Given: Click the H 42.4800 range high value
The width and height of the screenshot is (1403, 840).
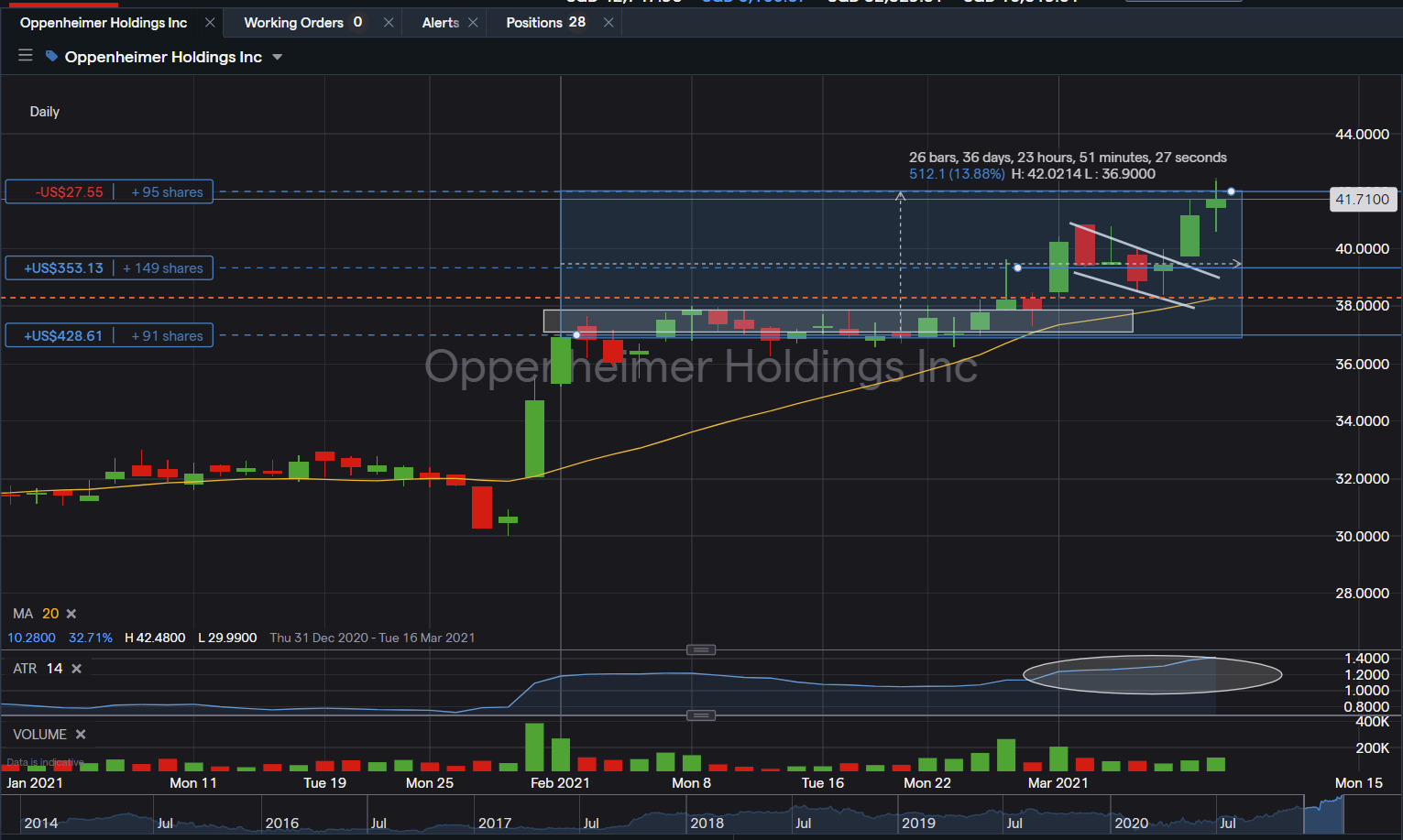Looking at the screenshot, I should [155, 638].
